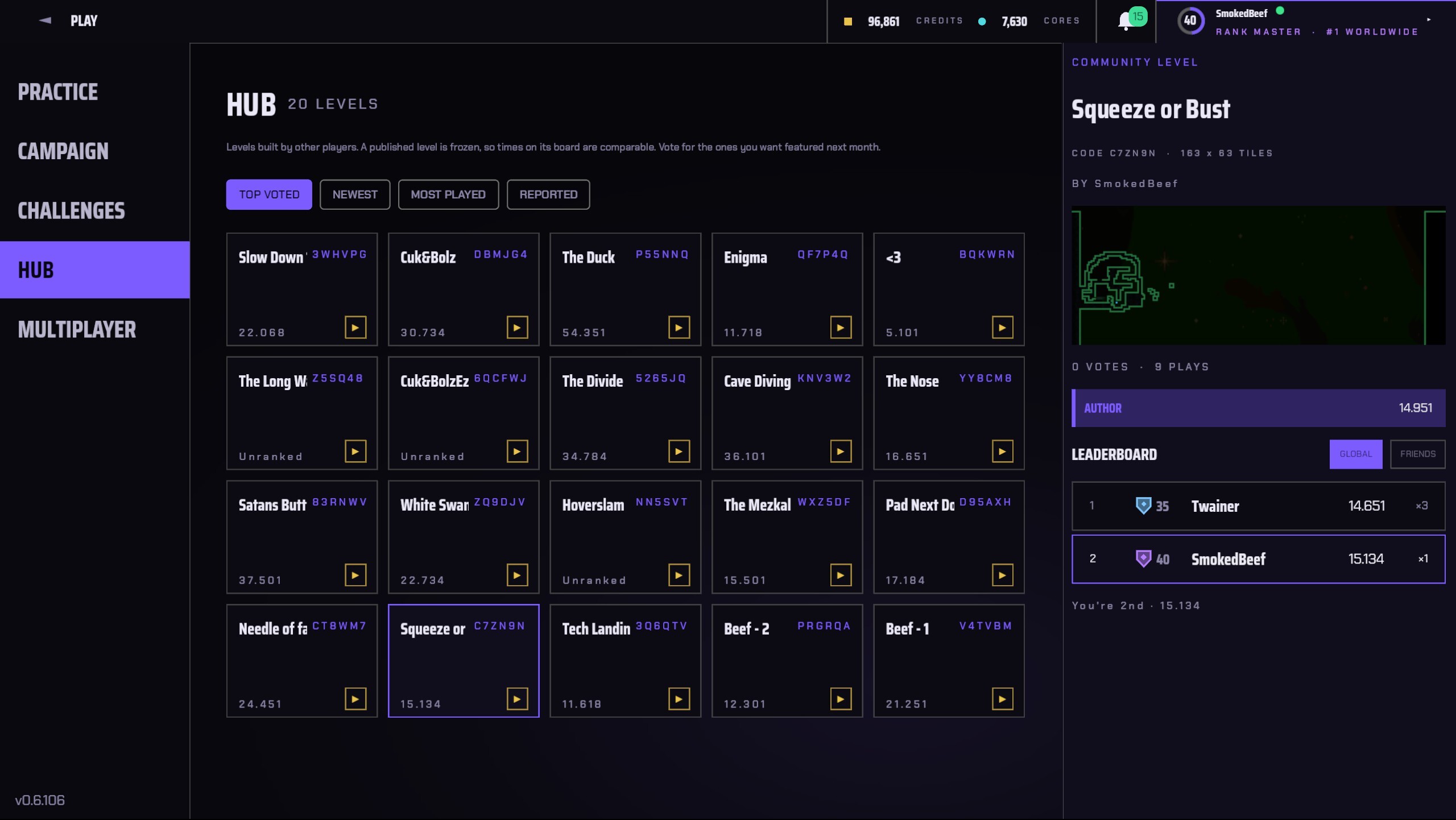Play The Divide level
Screen dimensions: 1456x820
[679, 452]
